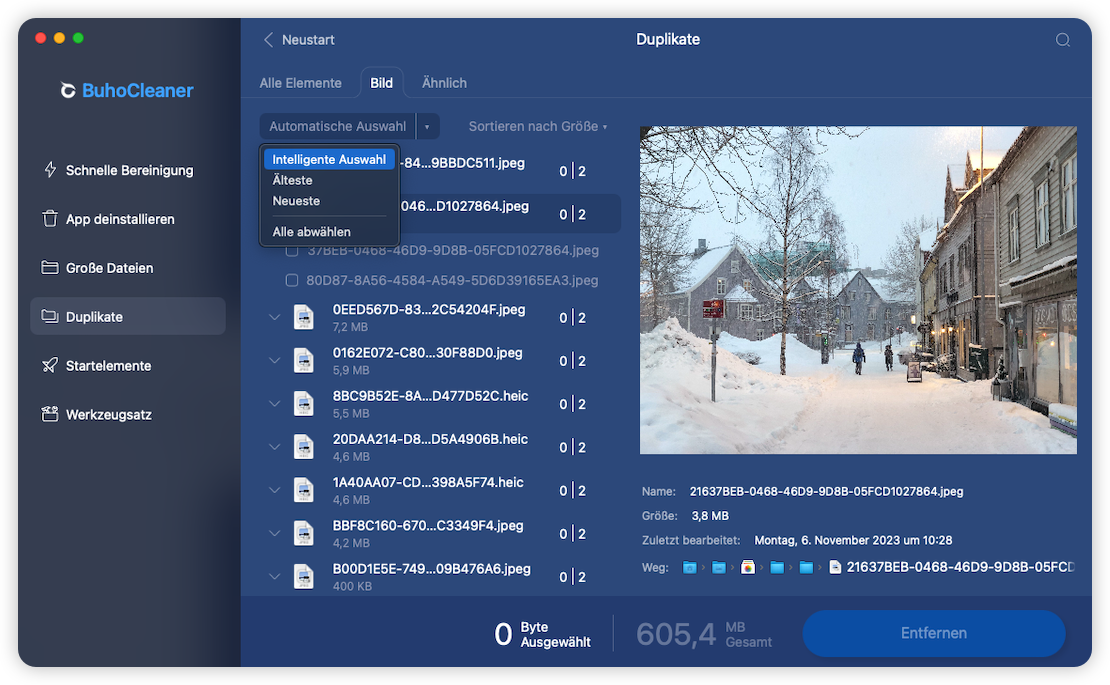The height and width of the screenshot is (685, 1110).
Task: Click file icon of 8BC9B52E-8A...D477D52C.heic
Action: pos(304,403)
